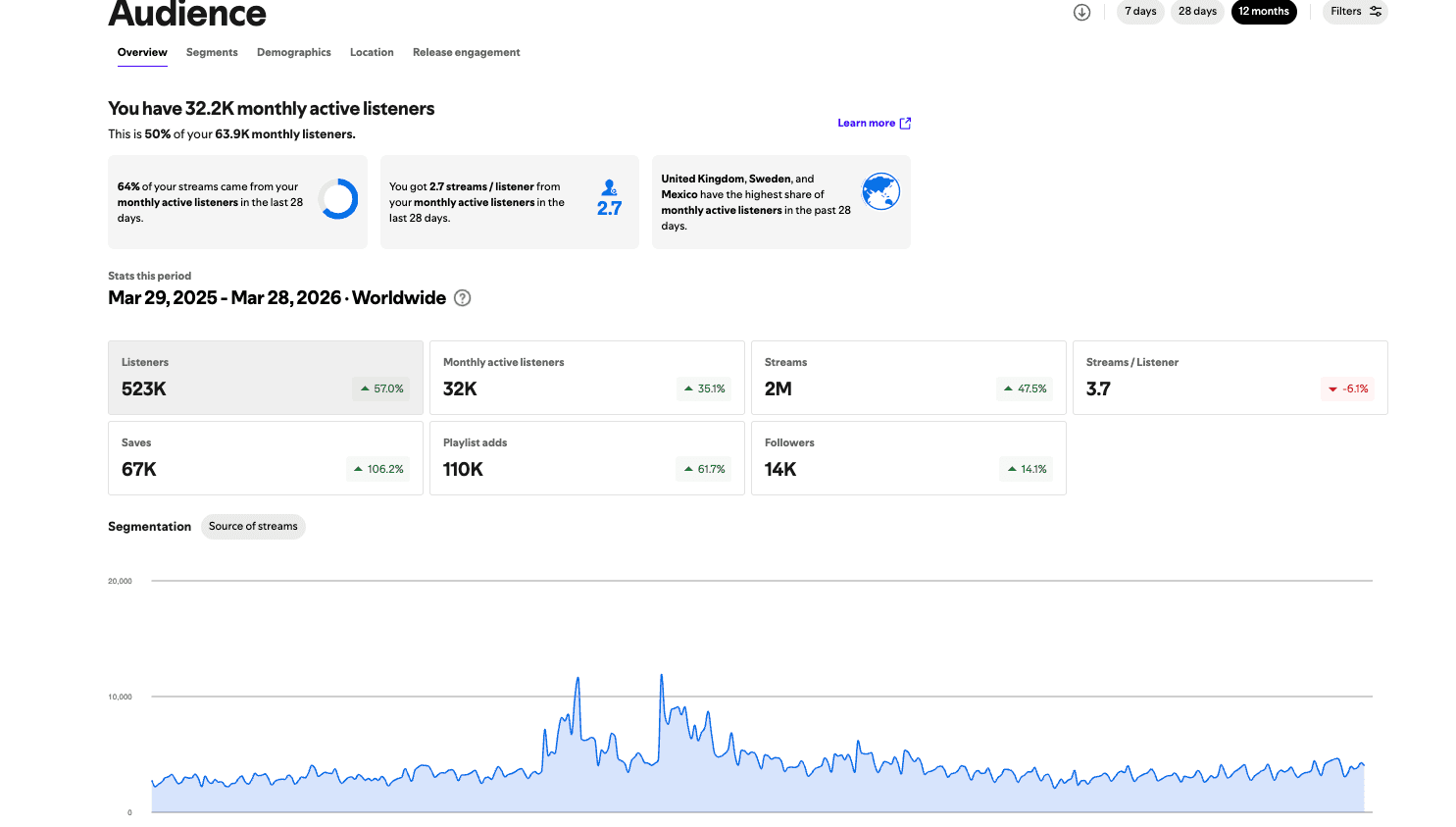Select the Streams 2M stat card

[x=909, y=378]
